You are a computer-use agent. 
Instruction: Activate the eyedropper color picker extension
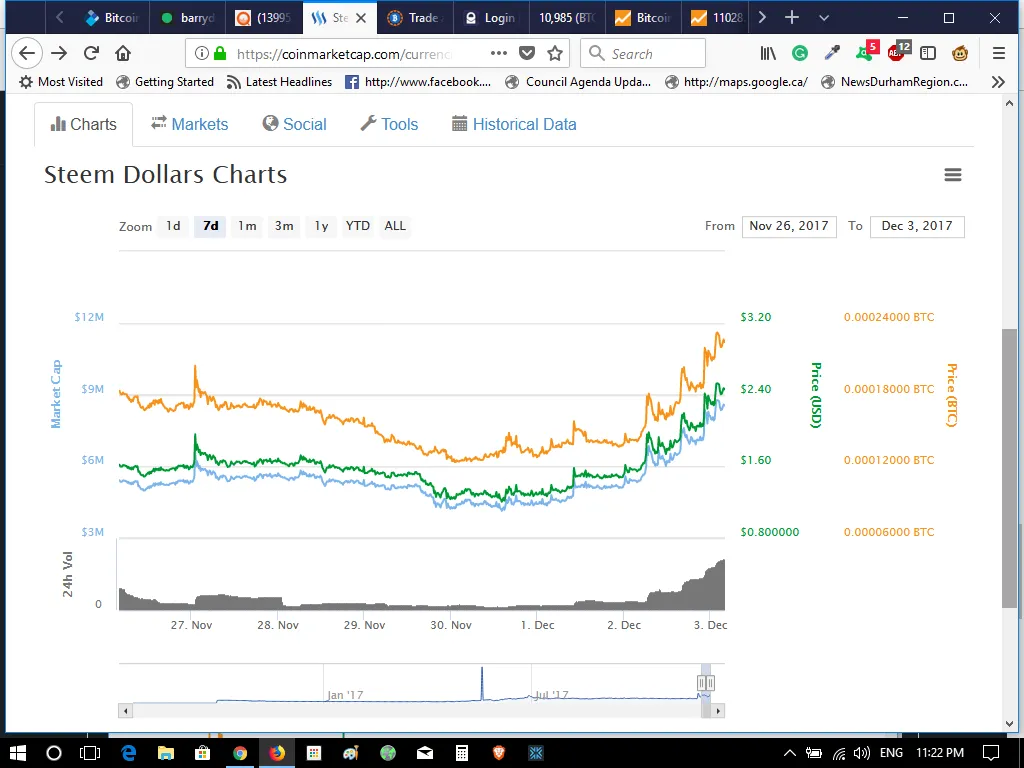832,54
